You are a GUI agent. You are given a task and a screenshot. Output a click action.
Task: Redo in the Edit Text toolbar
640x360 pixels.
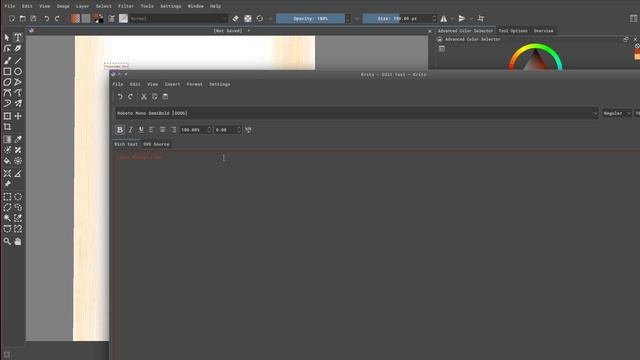pos(131,97)
